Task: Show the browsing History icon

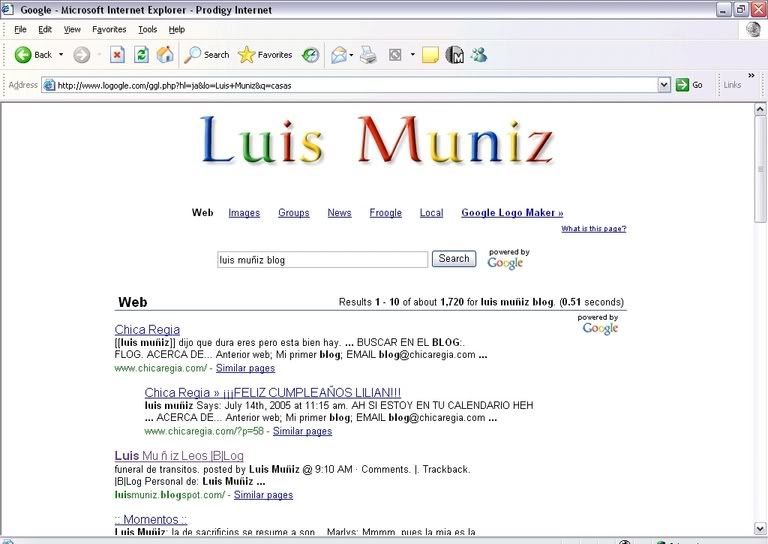Action: pos(311,55)
